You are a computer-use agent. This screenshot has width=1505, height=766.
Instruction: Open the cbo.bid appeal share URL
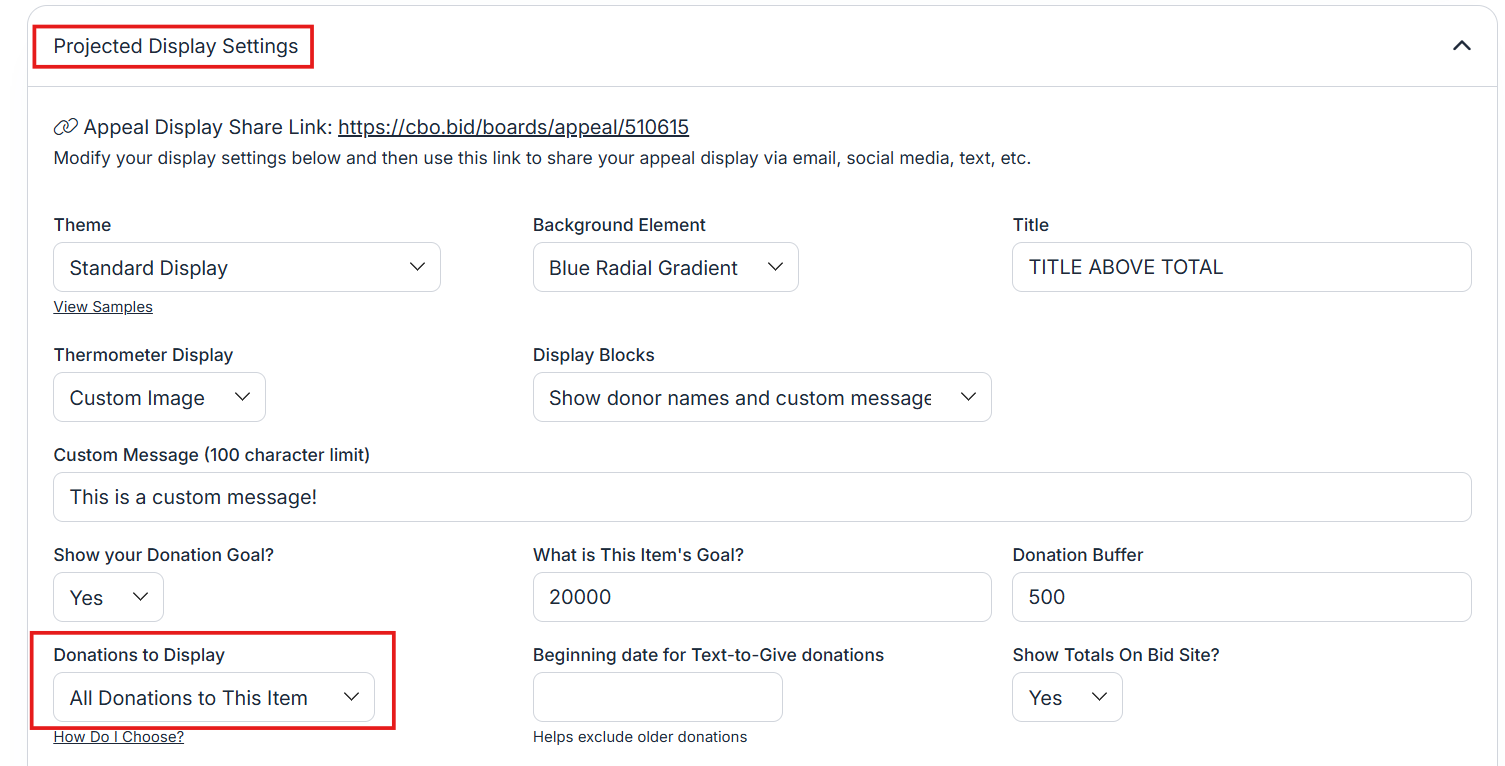(513, 127)
